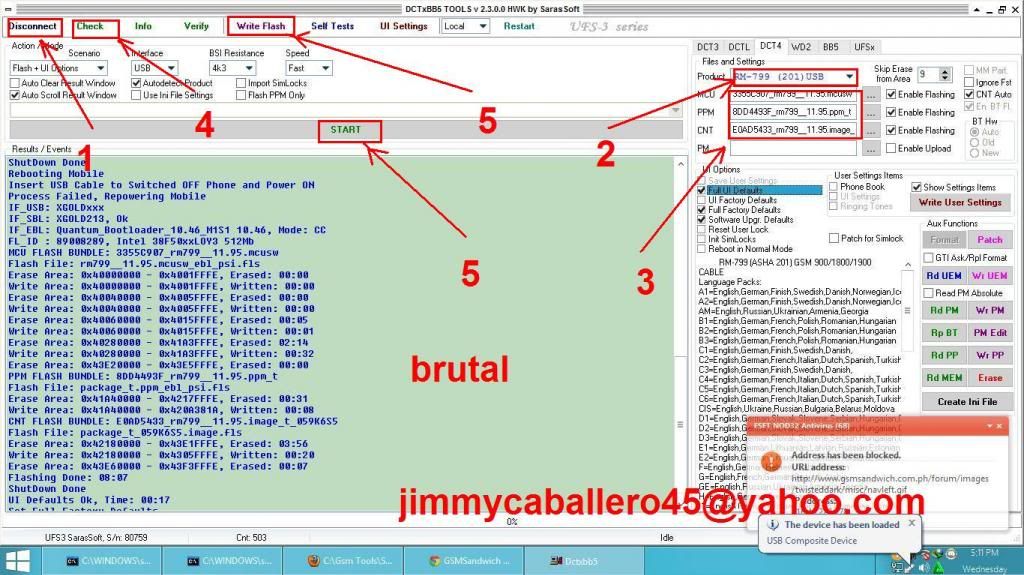Switch to the UFSx tab
This screenshot has width=1024, height=575.
pos(864,47)
